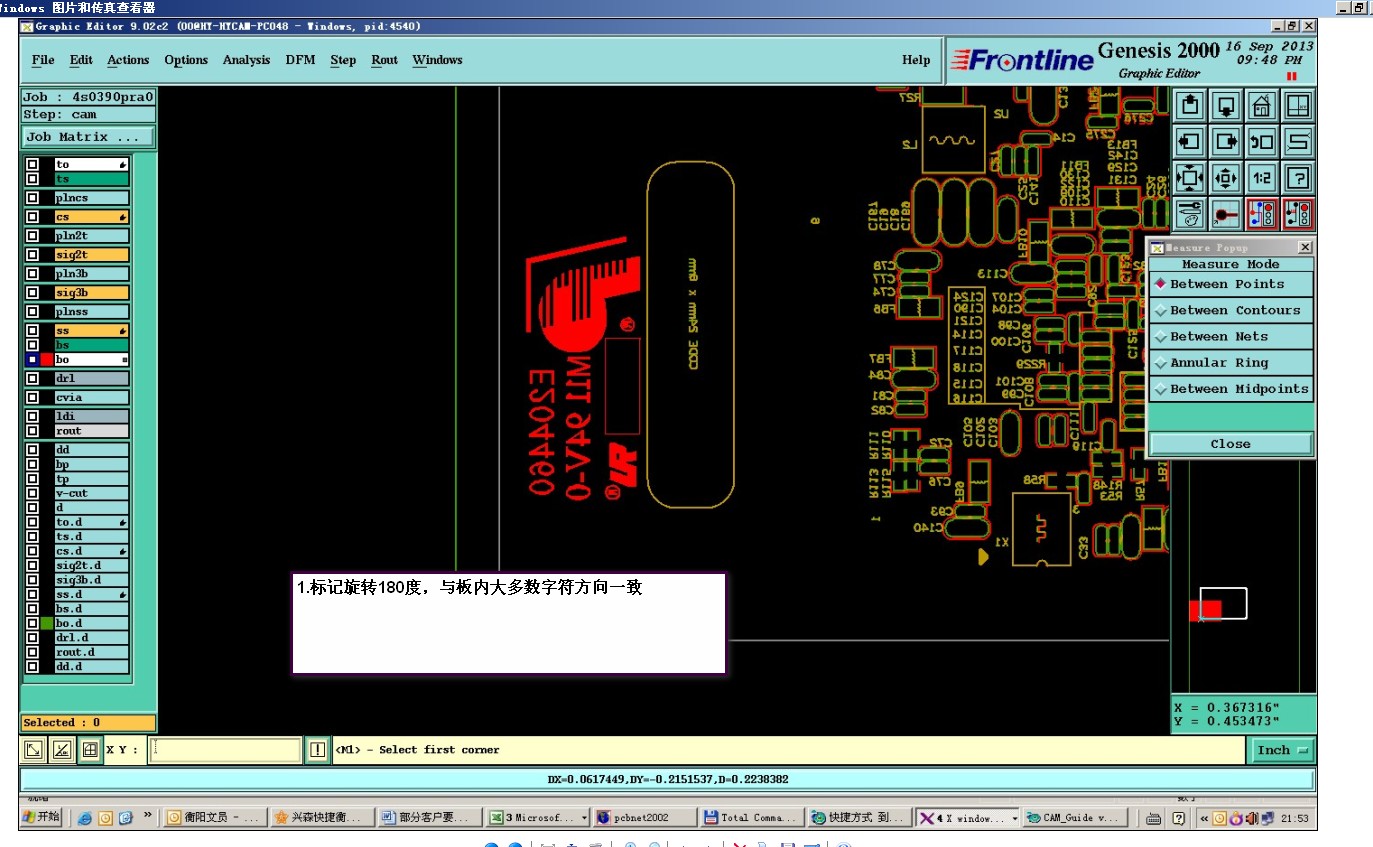This screenshot has height=847, width=1373.
Task: Open the Windows menu
Action: (x=437, y=60)
